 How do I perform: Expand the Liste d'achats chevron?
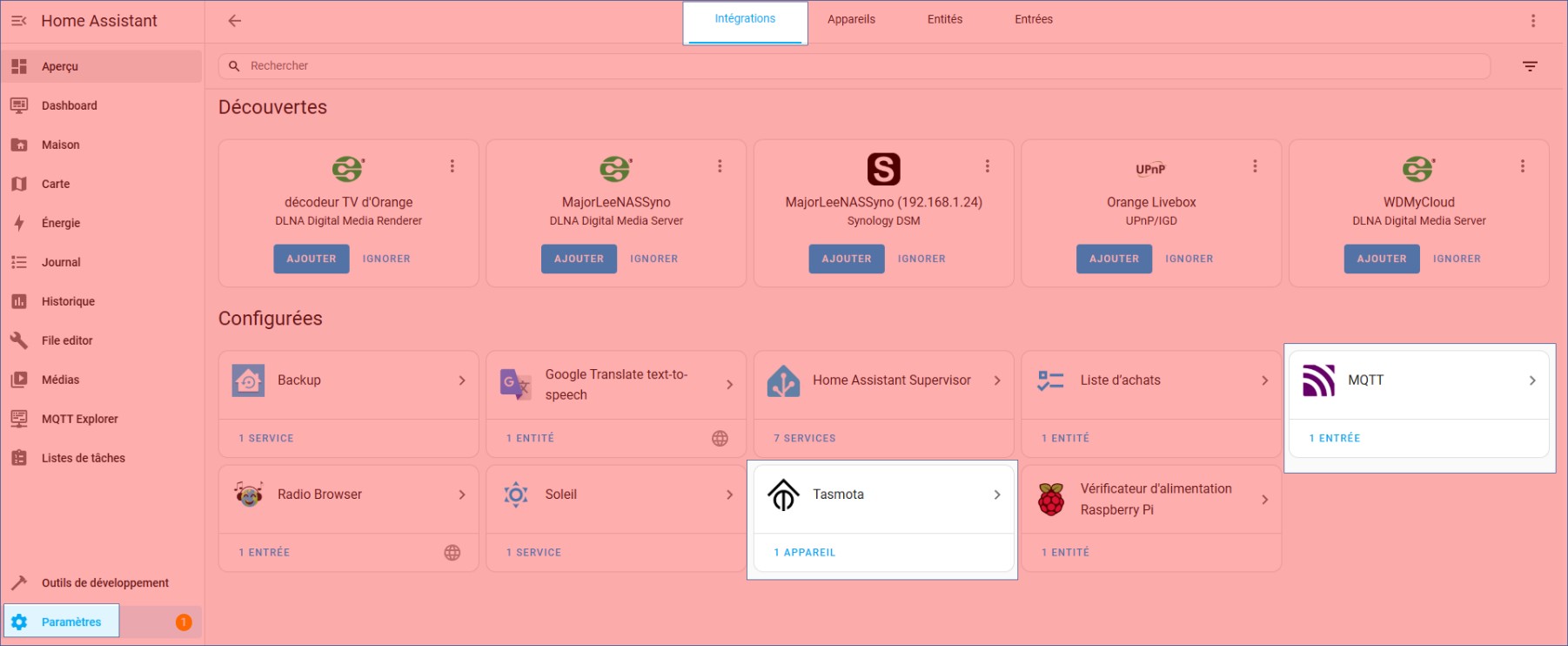point(1264,380)
